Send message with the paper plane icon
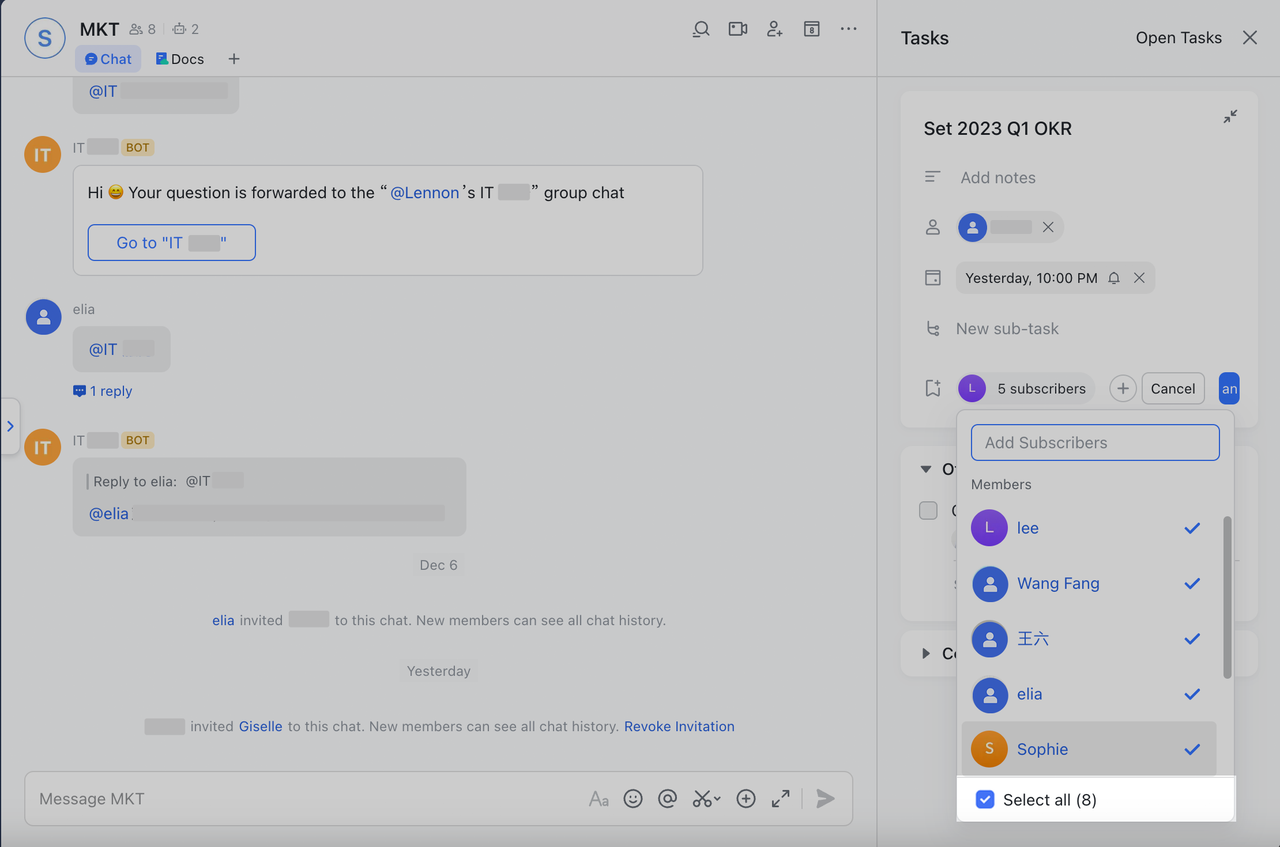Screen dimensions: 1280x847 point(825,798)
